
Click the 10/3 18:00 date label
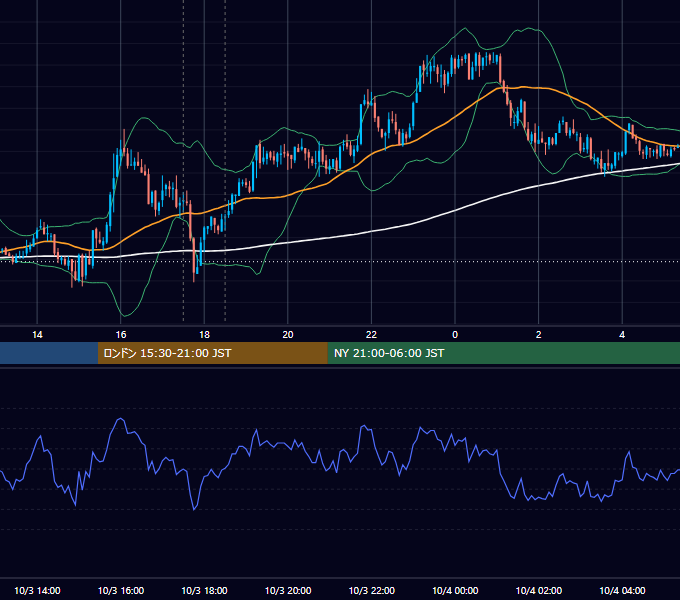(204, 590)
